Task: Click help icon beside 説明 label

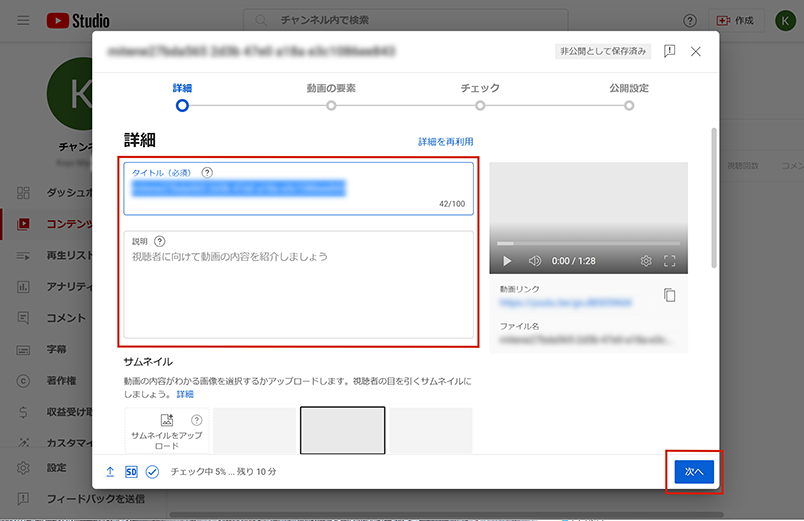Action: [160, 241]
